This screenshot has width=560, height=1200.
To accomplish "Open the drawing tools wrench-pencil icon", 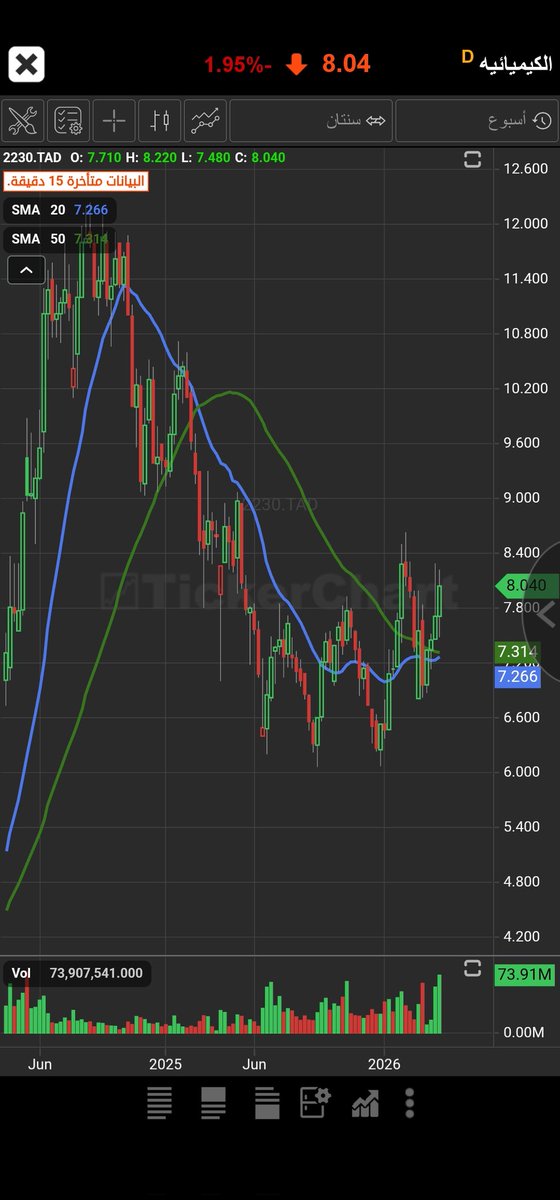I will pyautogui.click(x=22, y=120).
